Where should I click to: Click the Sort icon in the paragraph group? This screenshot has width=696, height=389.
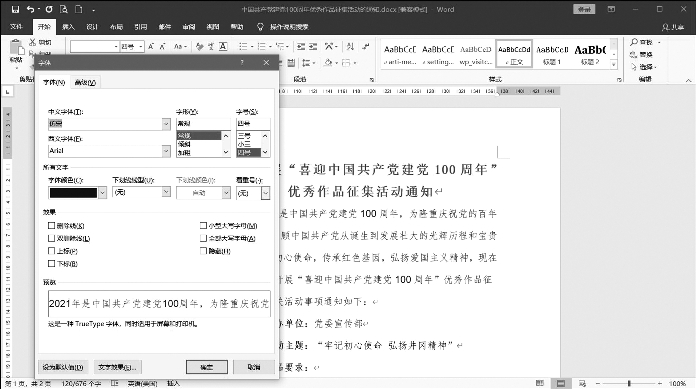pos(350,46)
